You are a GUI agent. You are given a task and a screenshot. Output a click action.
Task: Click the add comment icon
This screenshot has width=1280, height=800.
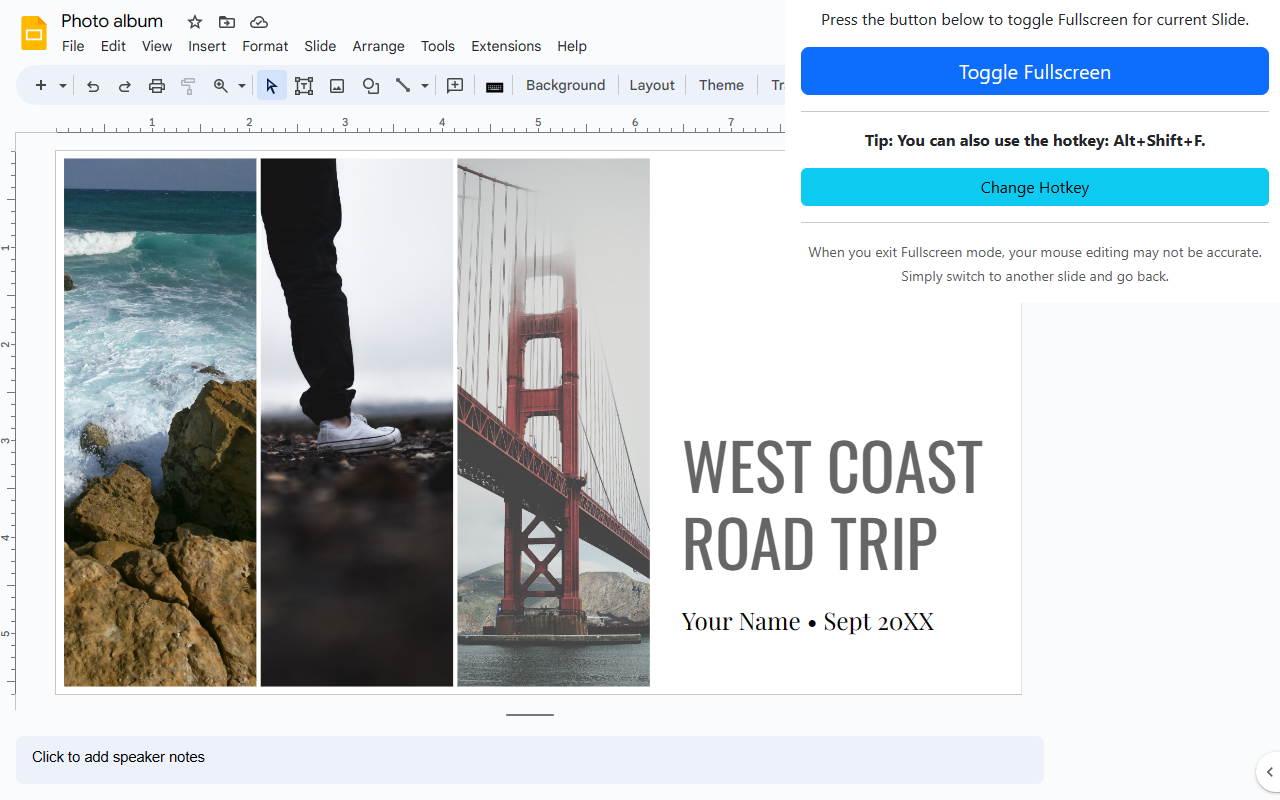455,86
